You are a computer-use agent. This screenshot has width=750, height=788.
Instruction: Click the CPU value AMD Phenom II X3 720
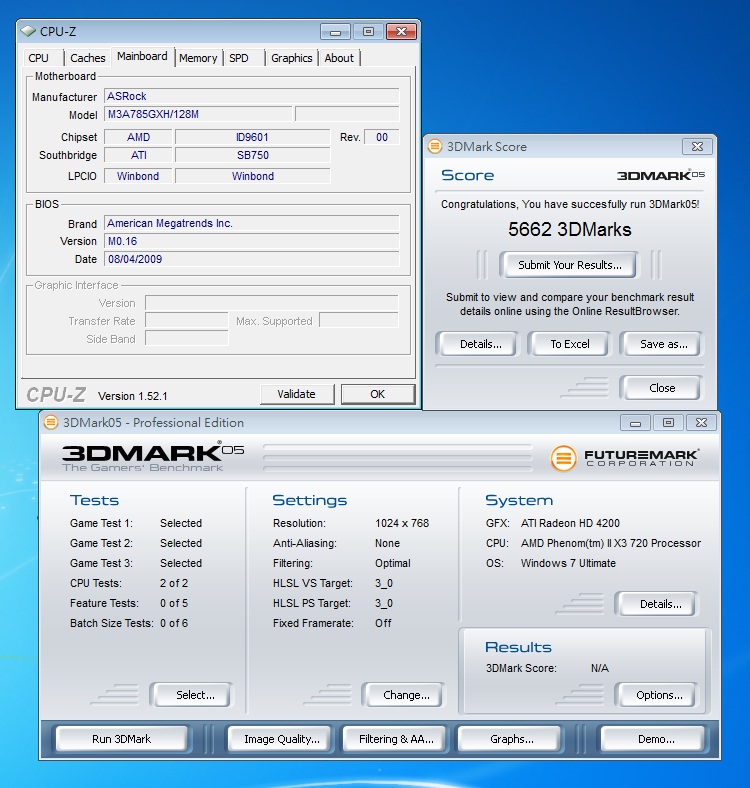point(611,543)
